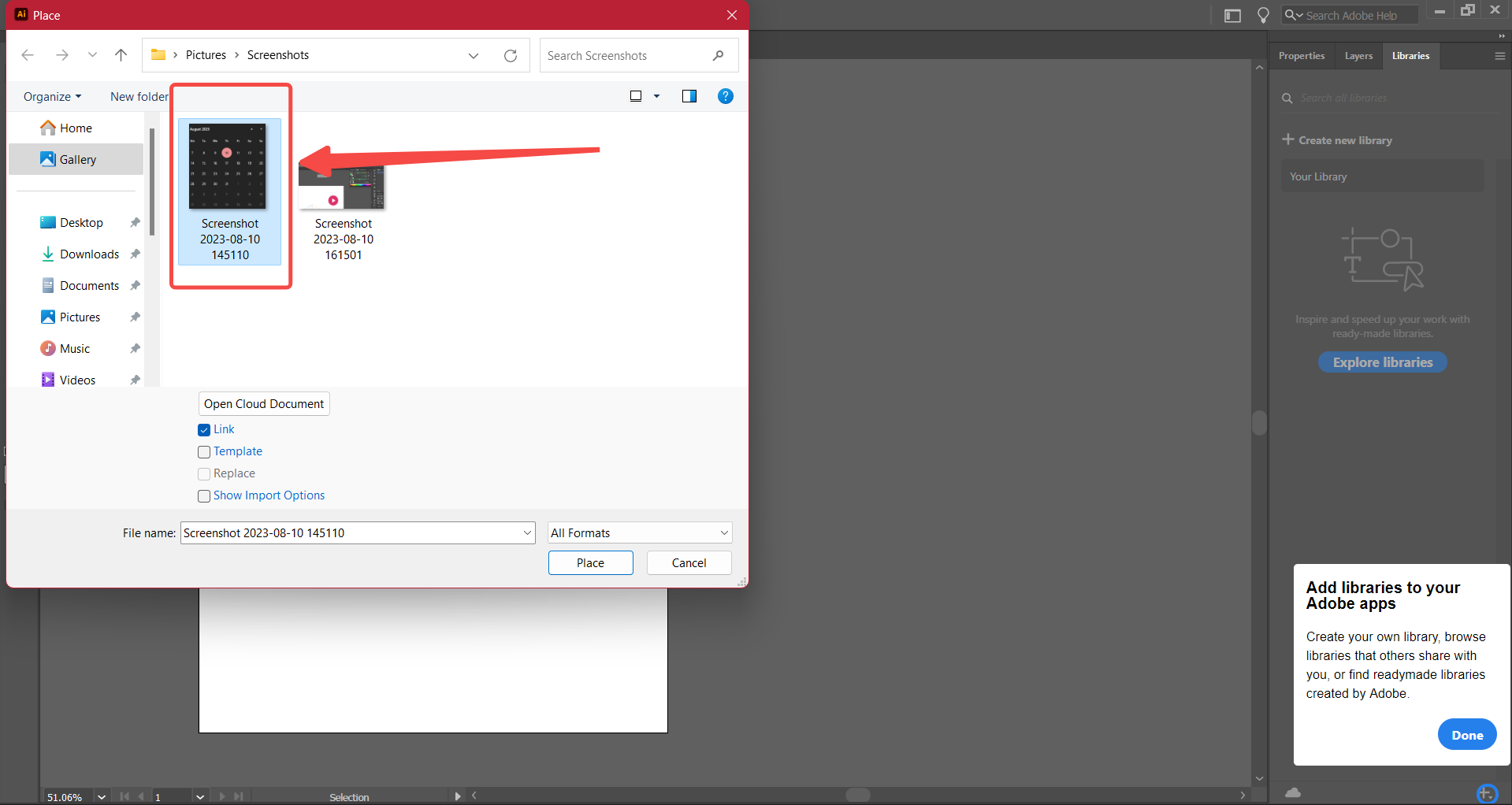This screenshot has height=805, width=1512.
Task: Click Create new library
Action: coord(1337,140)
